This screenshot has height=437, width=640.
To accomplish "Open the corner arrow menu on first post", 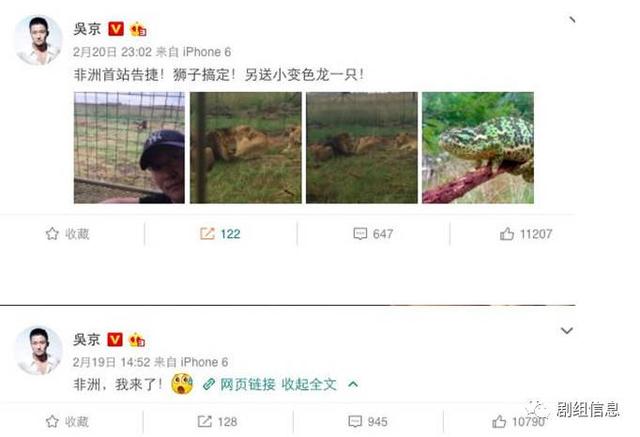I will [572, 20].
